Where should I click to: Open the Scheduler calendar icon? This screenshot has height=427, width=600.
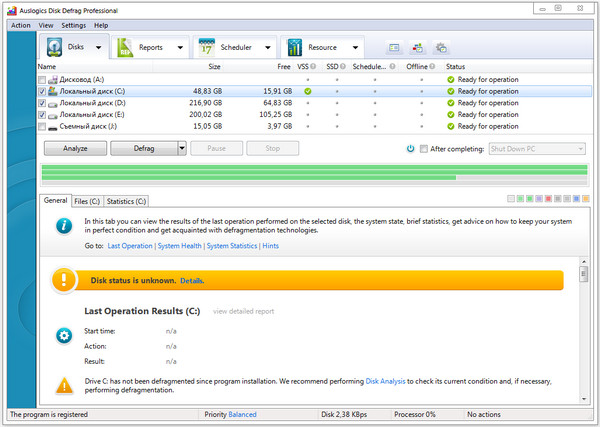coord(207,47)
